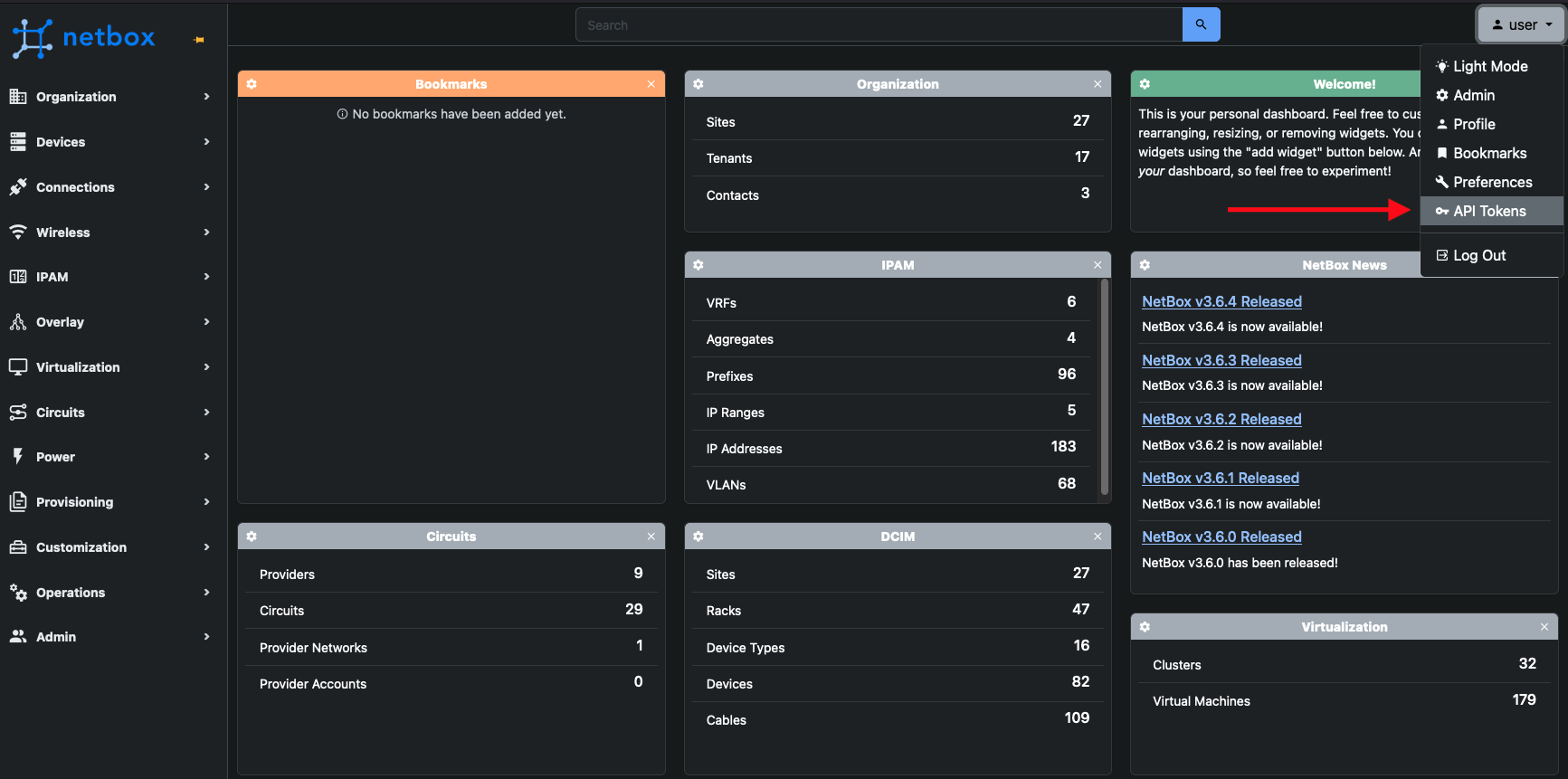Click the IPAM widget scrollbar

coord(1104,387)
